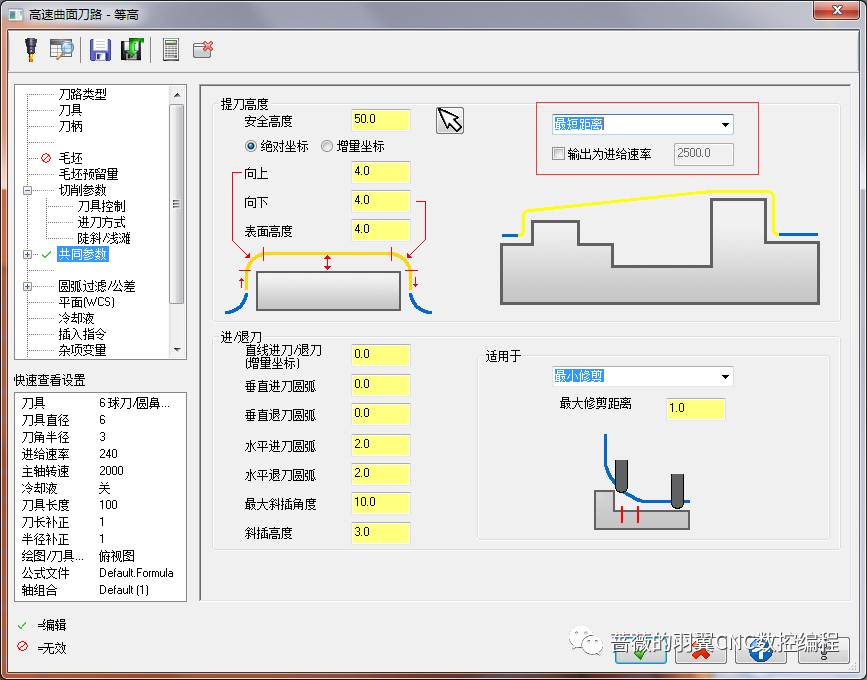Viewport: 867px width, 680px height.
Task: Click the 表面高度 value field
Action: 380,229
